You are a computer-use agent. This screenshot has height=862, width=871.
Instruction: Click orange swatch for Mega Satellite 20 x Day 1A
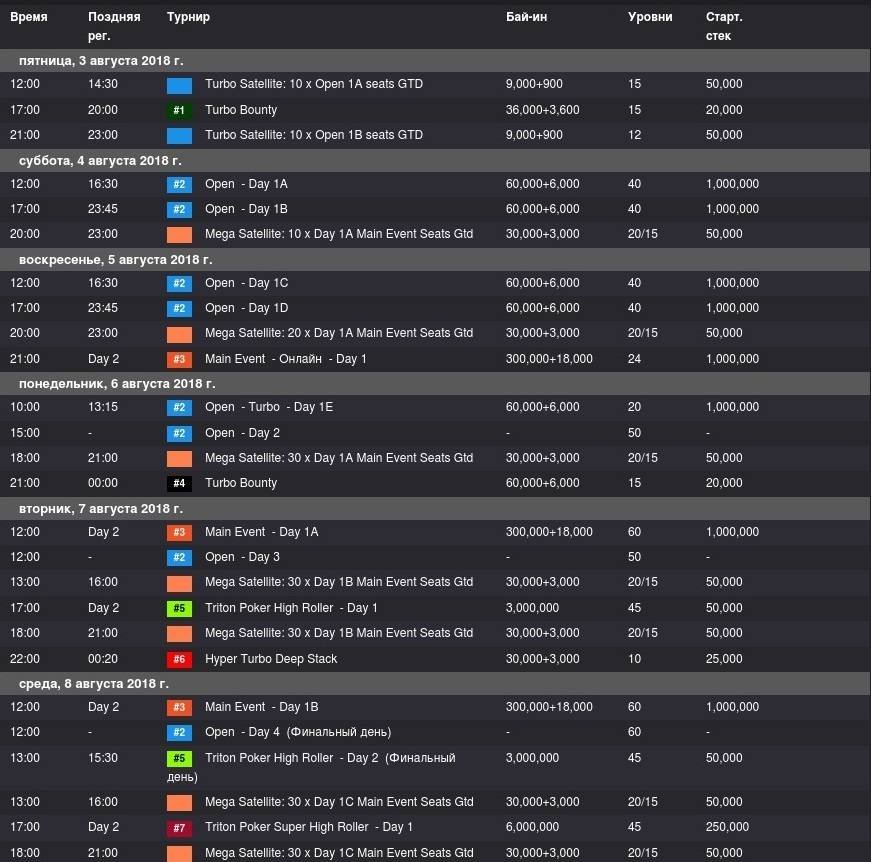coord(179,334)
